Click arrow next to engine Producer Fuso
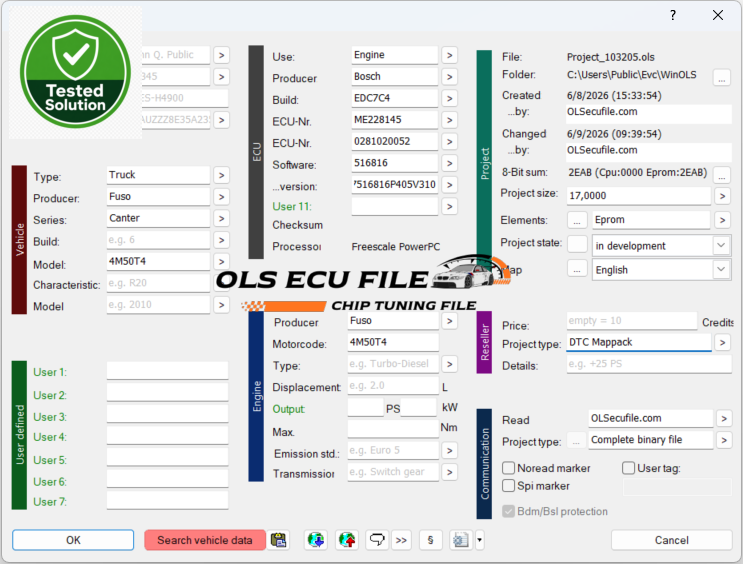Viewport: 743px width, 564px height. 450,321
